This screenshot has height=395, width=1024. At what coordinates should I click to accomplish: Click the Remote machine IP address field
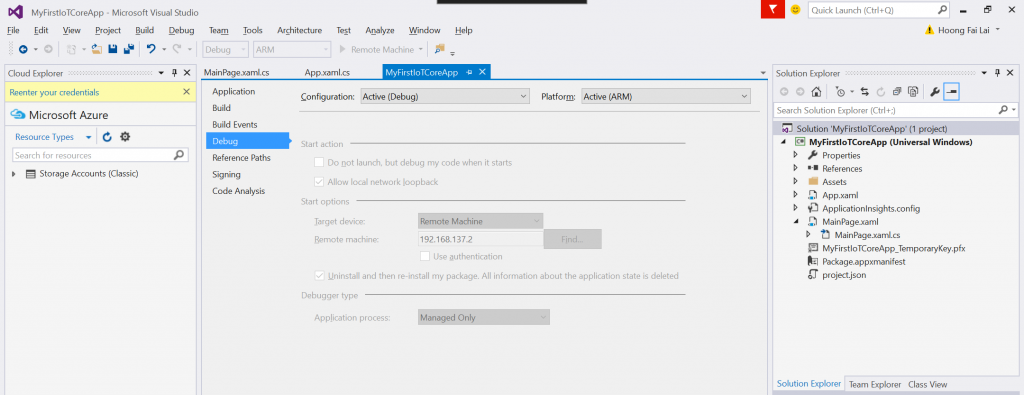pyautogui.click(x=480, y=239)
